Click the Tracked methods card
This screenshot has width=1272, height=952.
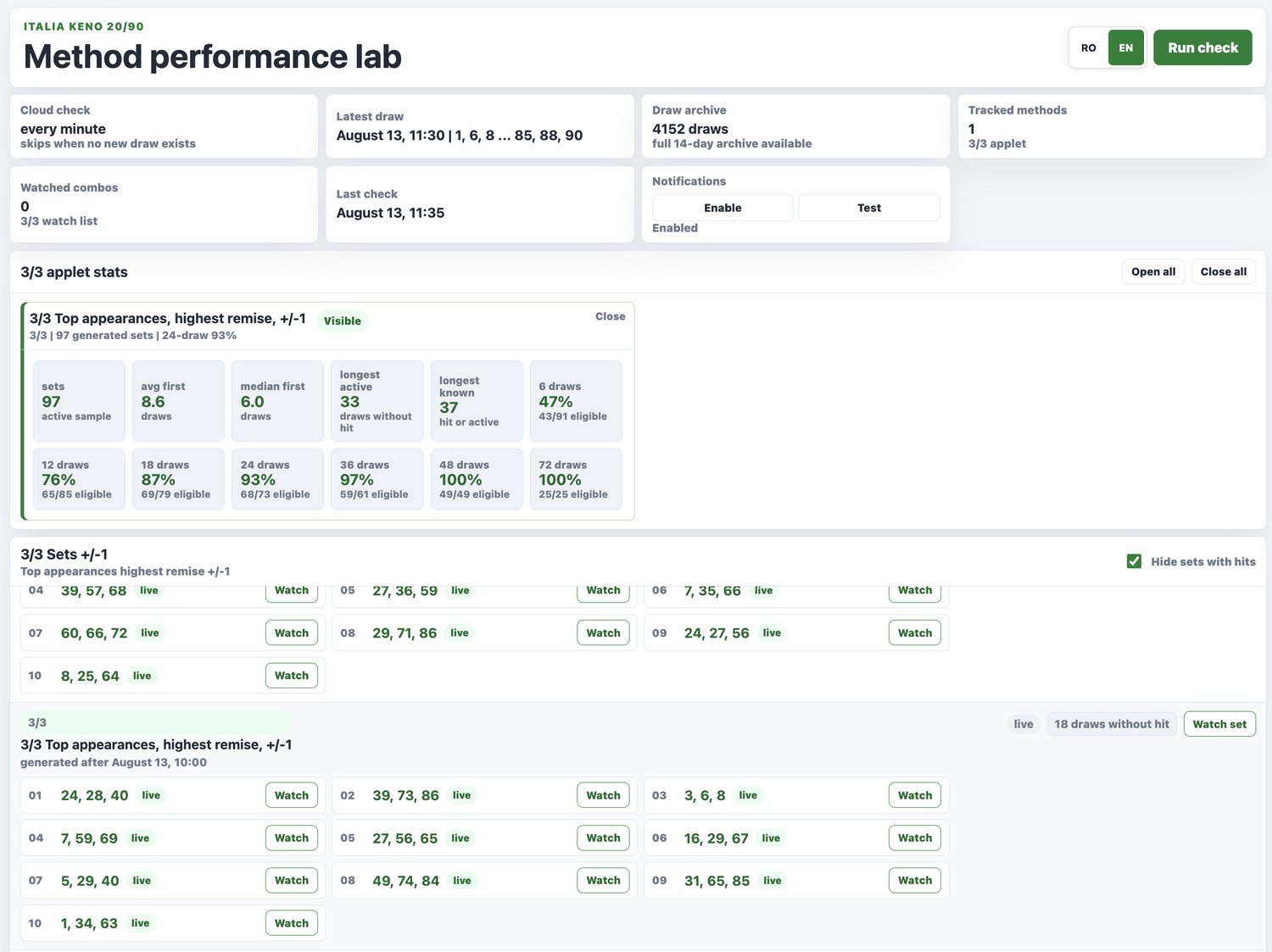coord(1112,126)
